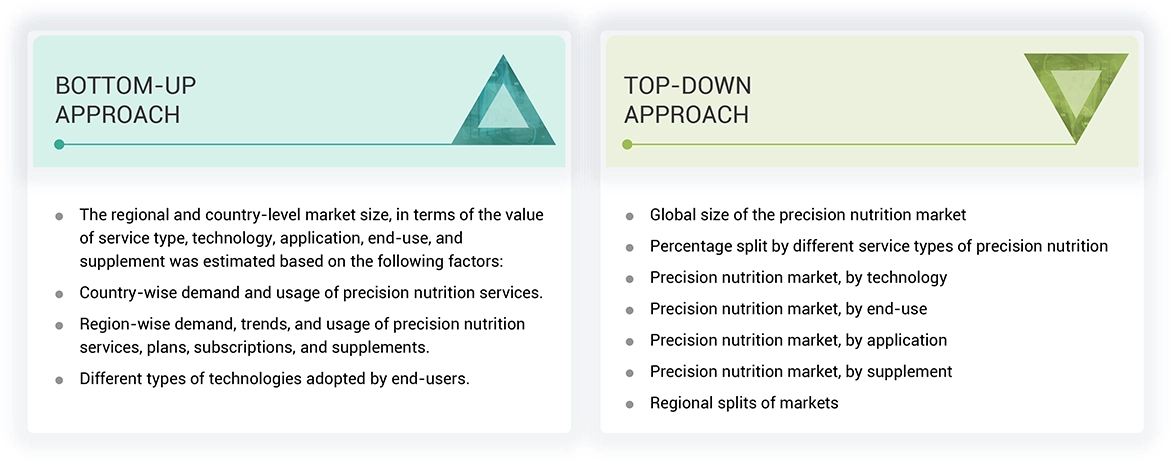1170x462 pixels.
Task: Click 'Different types of technologies adopted' text
Action: coord(273,379)
